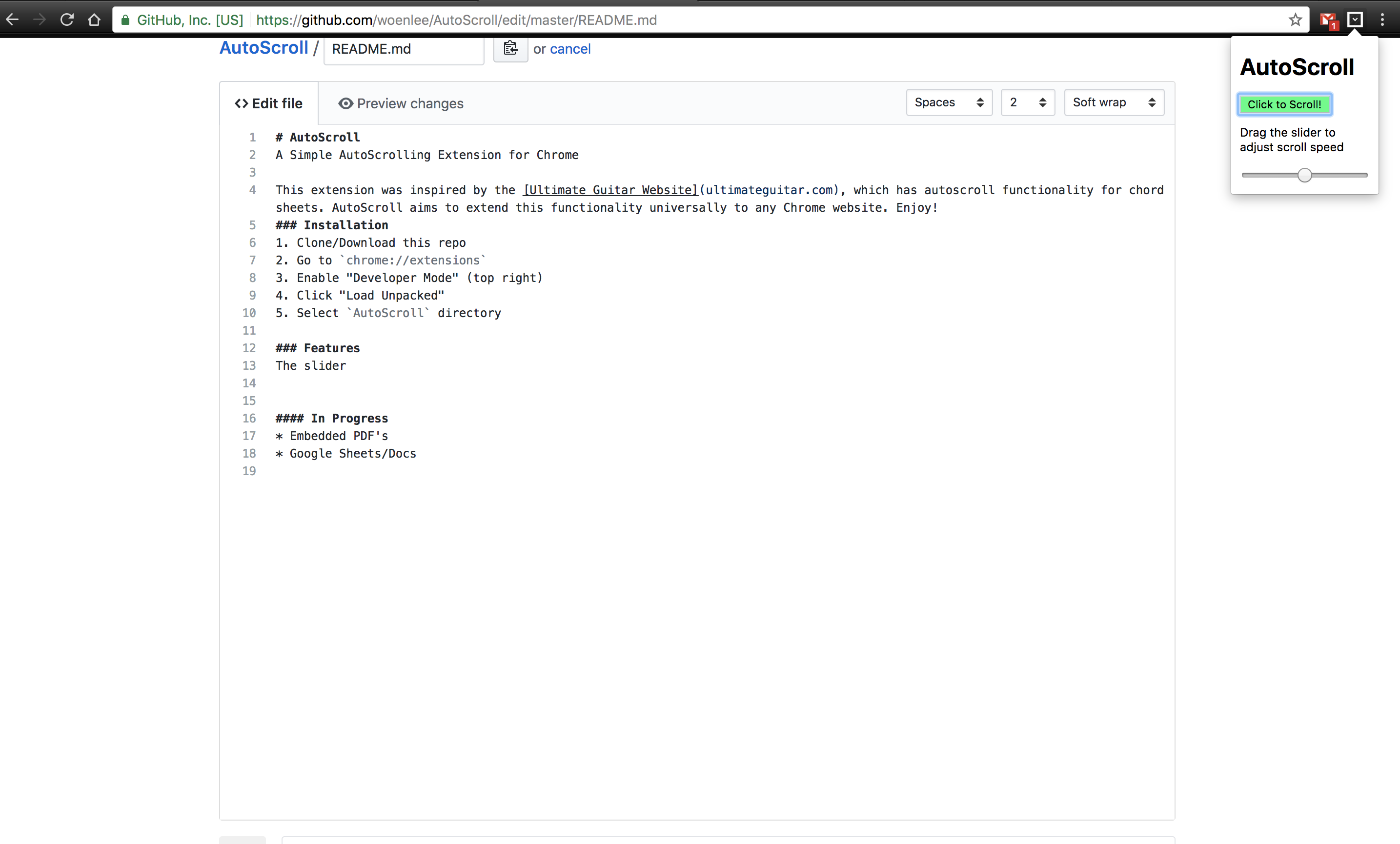Open the Gmail extension icon
This screenshot has width=1400, height=844.
click(x=1328, y=20)
